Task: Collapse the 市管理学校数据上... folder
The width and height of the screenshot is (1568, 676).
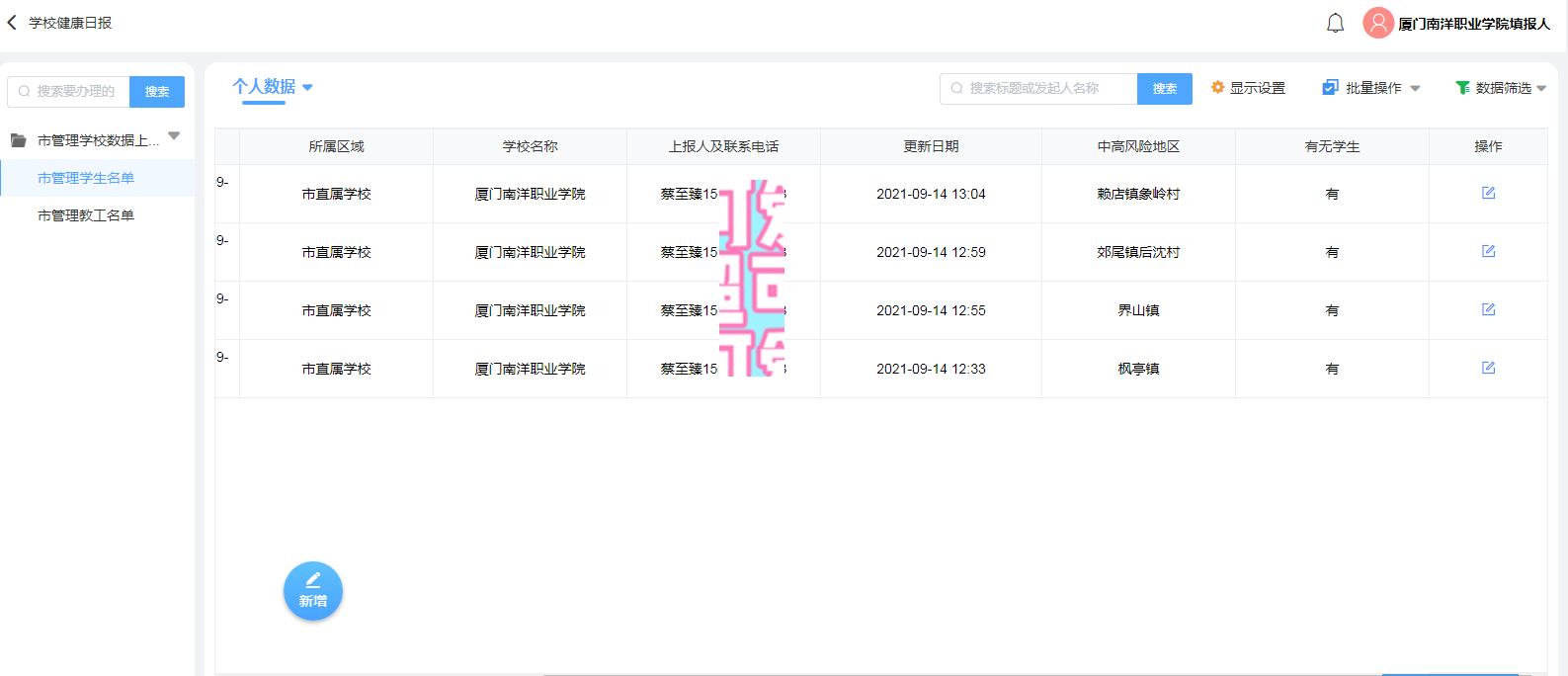Action: point(174,136)
